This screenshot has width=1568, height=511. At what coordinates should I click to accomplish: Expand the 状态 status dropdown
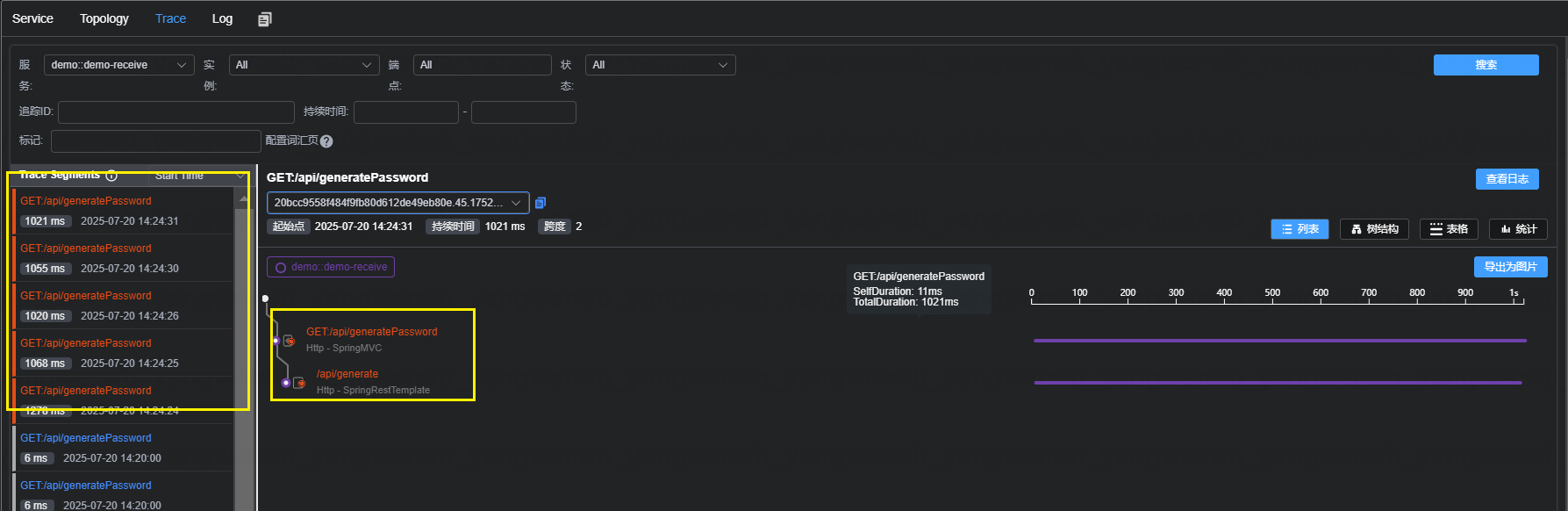click(x=660, y=65)
